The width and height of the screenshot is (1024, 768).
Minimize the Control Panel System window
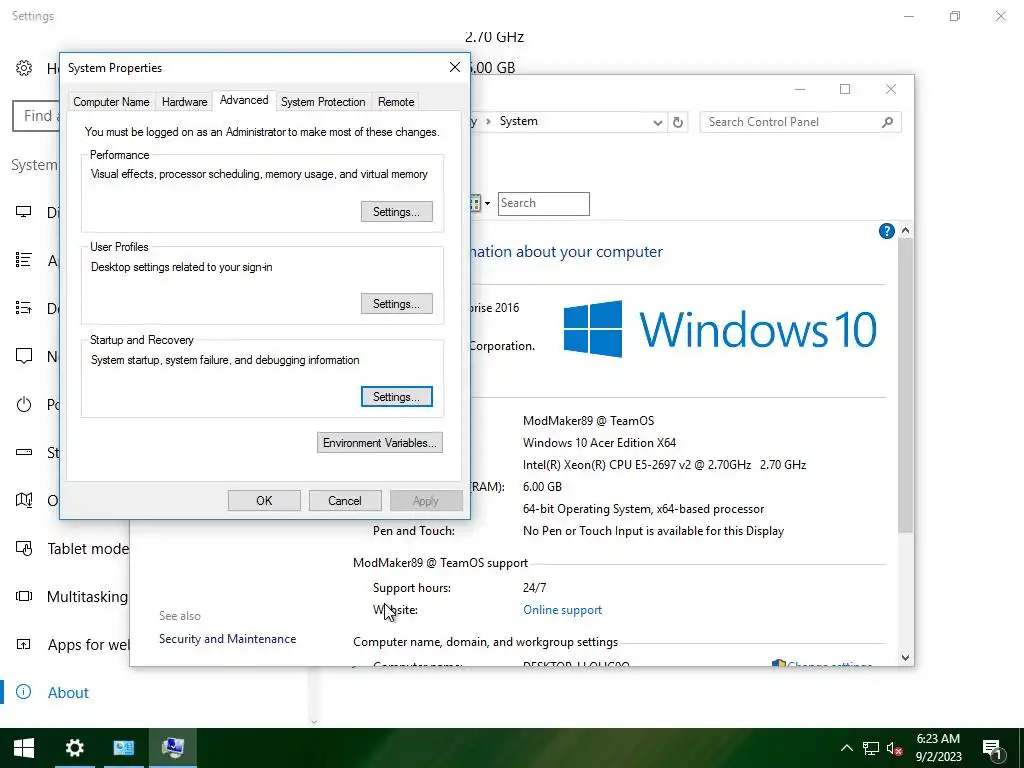[x=800, y=89]
